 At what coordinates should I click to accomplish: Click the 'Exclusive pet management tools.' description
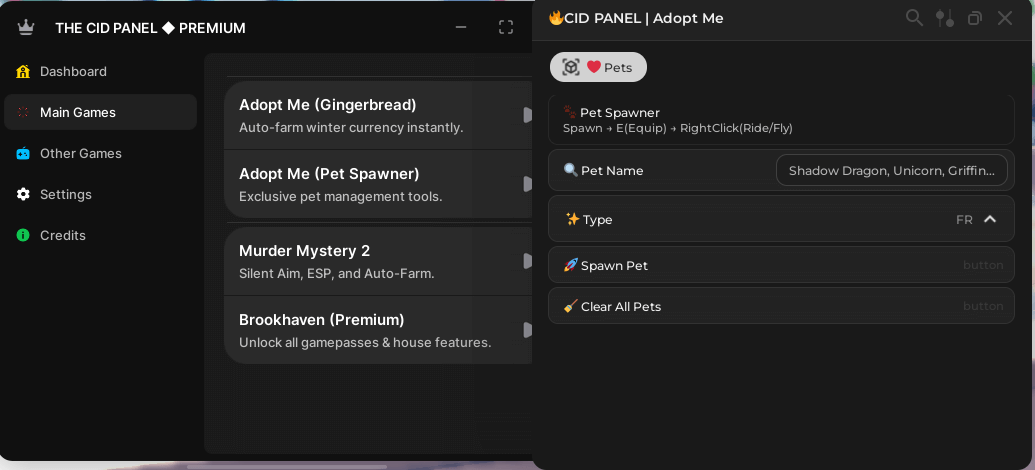(x=341, y=197)
